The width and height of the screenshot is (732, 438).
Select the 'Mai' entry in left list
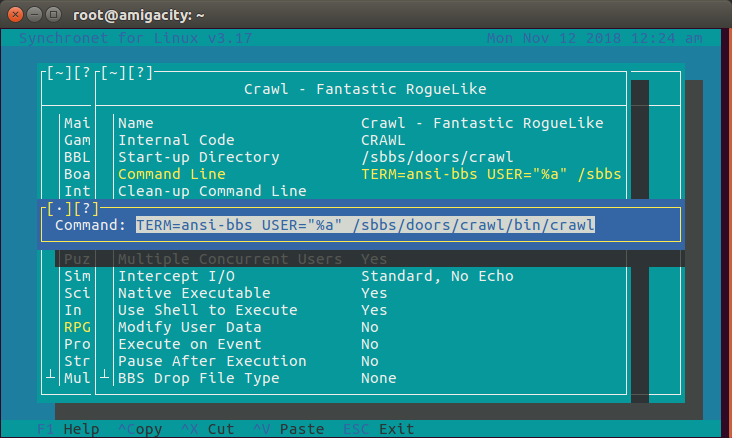[77, 123]
